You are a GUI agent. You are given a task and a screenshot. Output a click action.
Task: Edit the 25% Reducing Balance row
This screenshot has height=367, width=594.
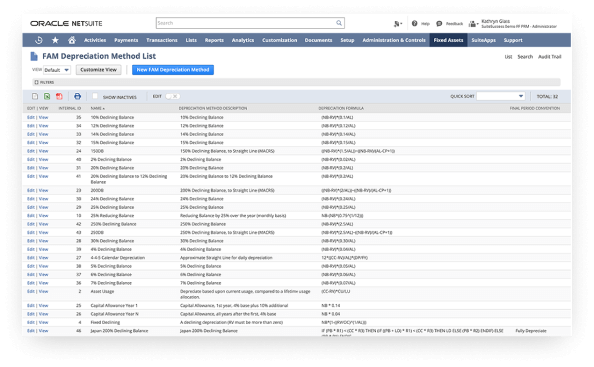(x=31, y=216)
